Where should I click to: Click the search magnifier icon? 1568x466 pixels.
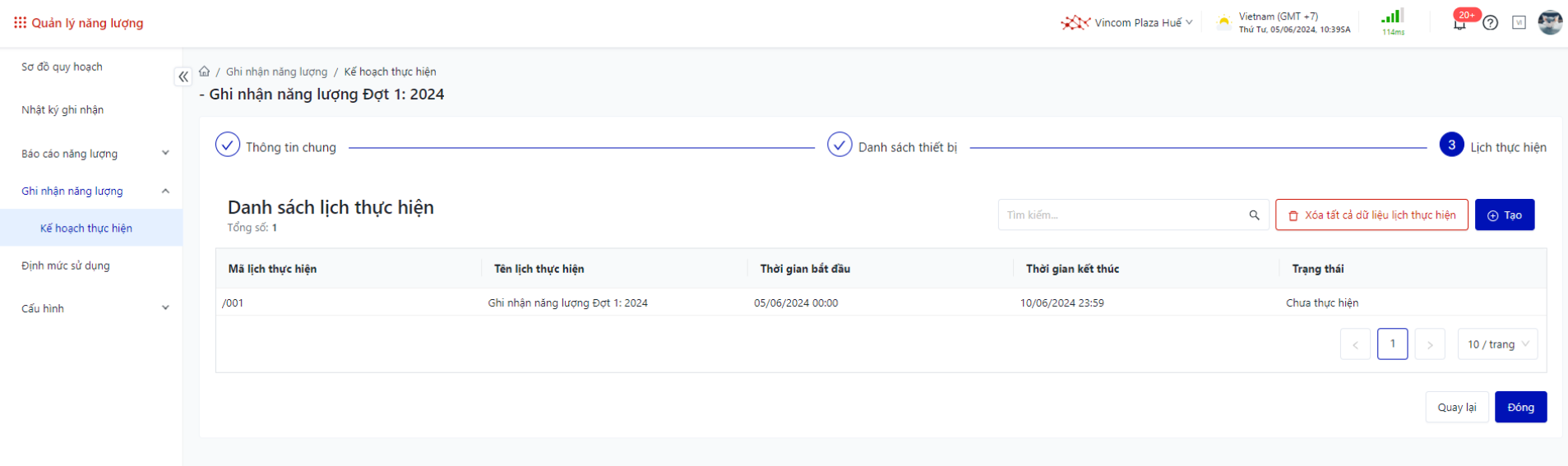pyautogui.click(x=1254, y=215)
